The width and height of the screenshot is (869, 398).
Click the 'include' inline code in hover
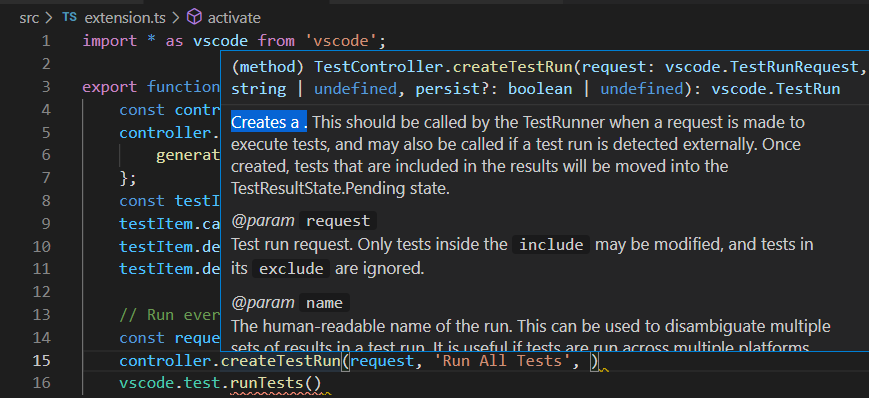[551, 245]
